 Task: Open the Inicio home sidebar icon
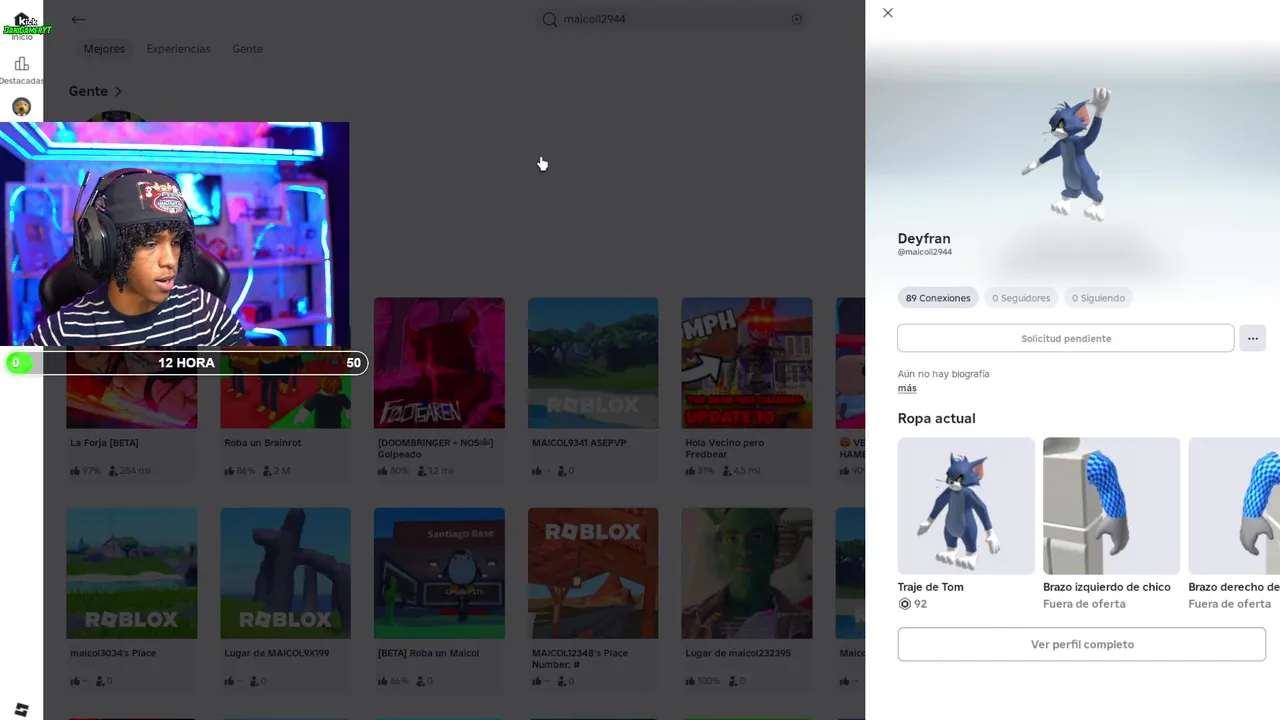pyautogui.click(x=22, y=26)
